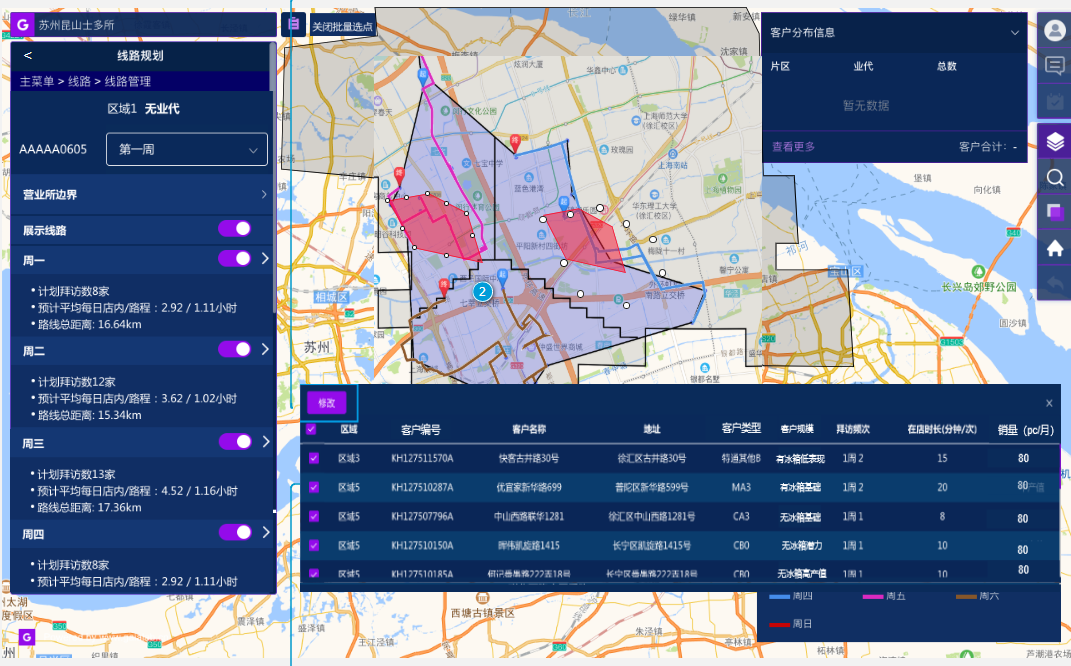Image resolution: width=1071 pixels, height=666 pixels.
Task: Toggle the 展示线路 switch
Action: point(234,229)
